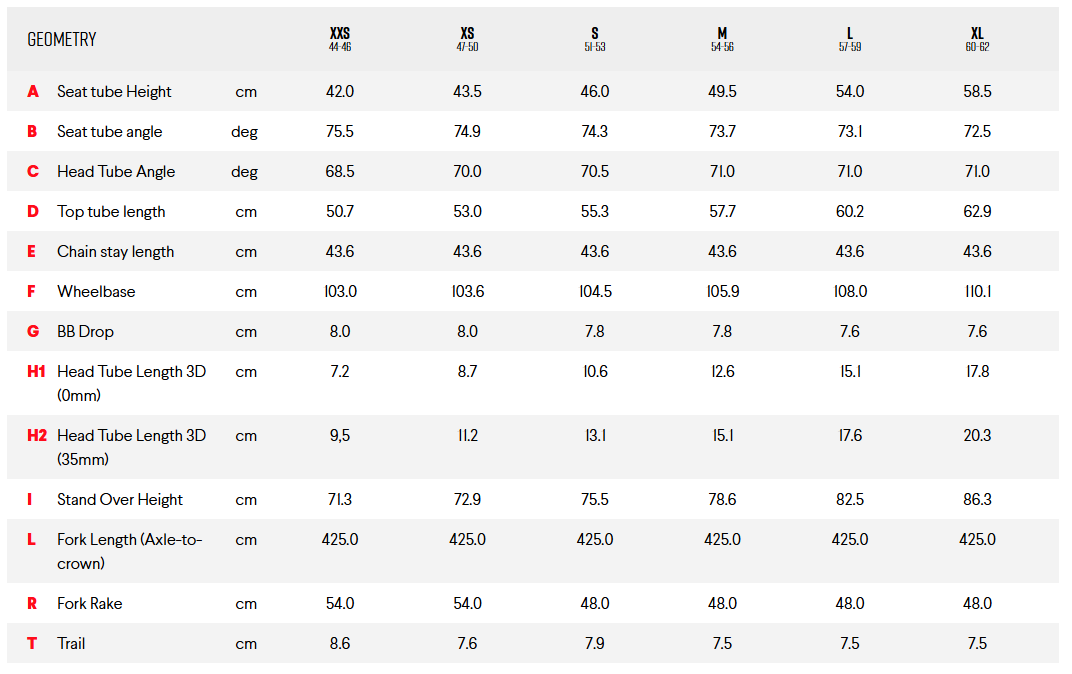
Task: Click the Stand Over Height label
Action: coord(120,500)
